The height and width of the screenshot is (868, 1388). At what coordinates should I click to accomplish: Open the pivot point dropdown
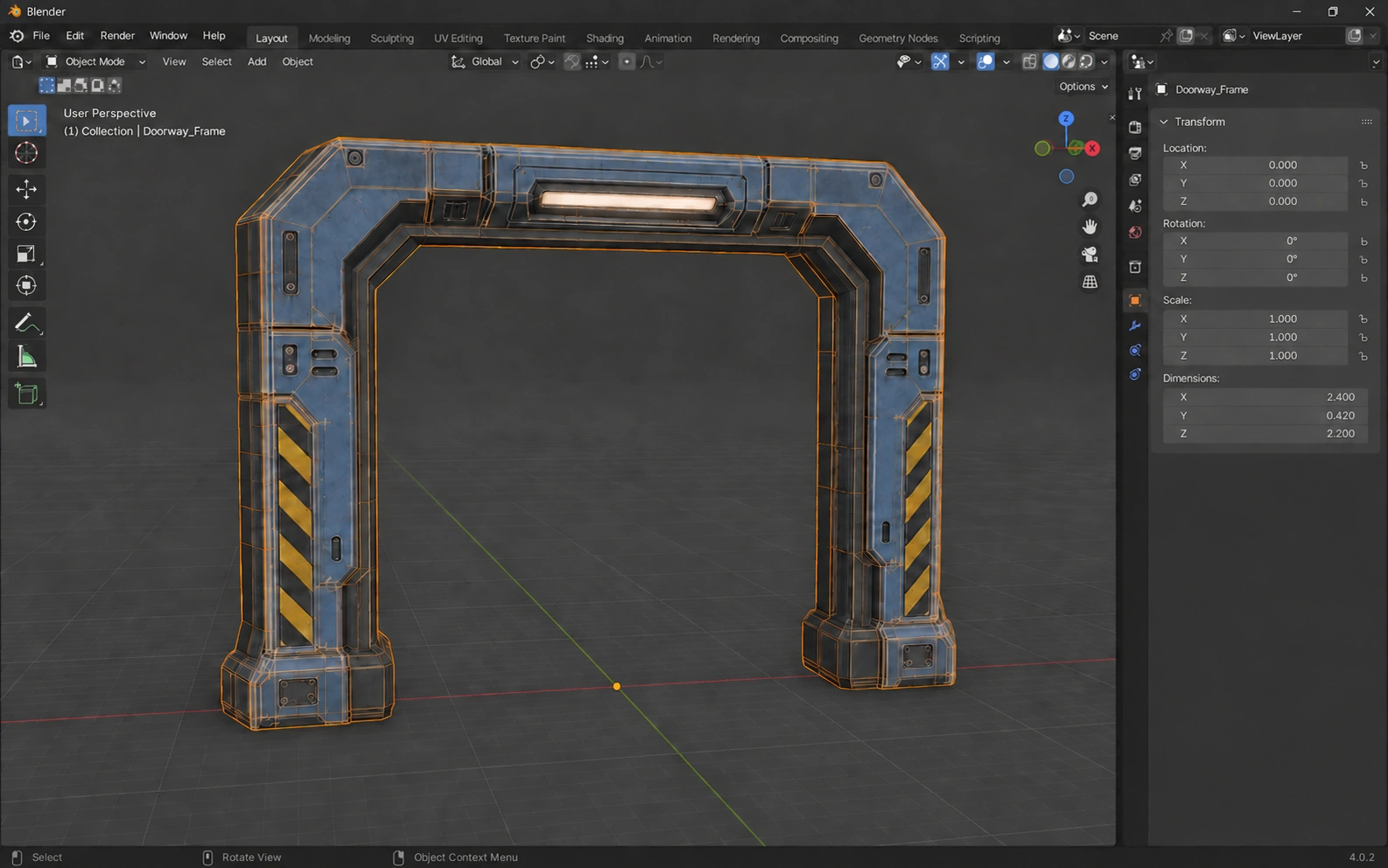point(543,62)
